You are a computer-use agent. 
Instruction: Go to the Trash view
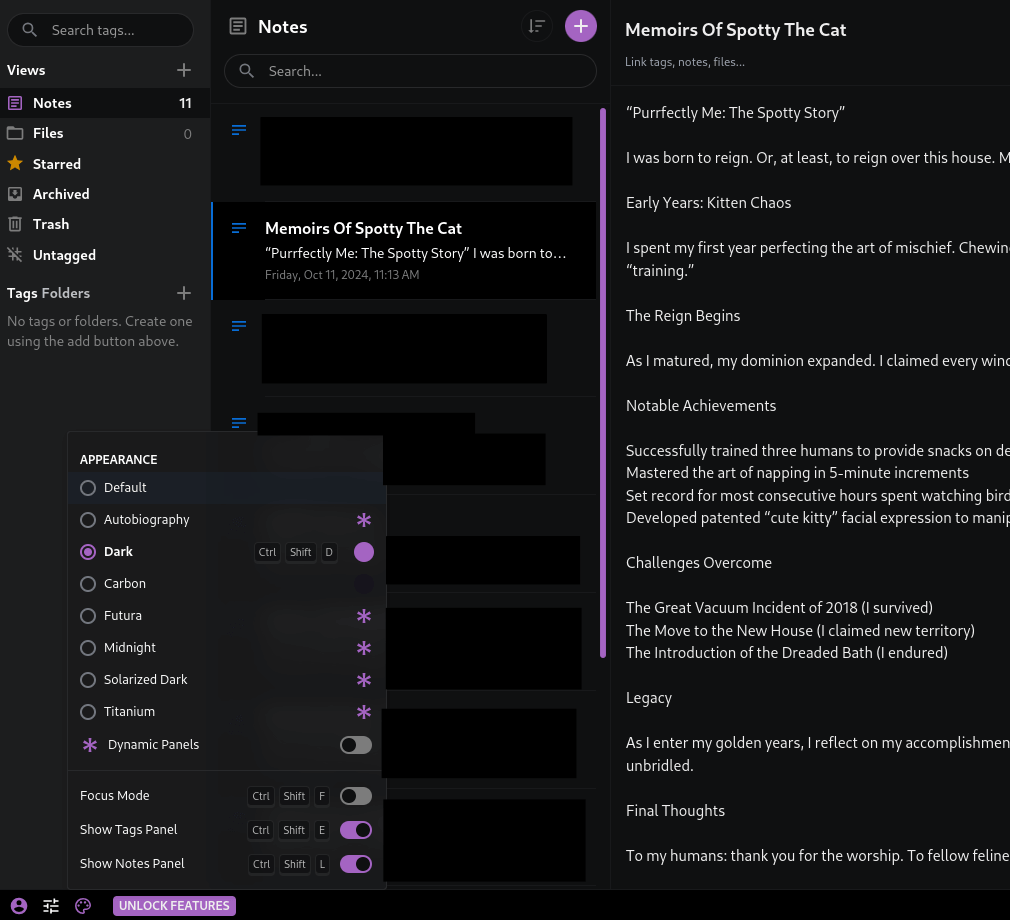[50, 224]
